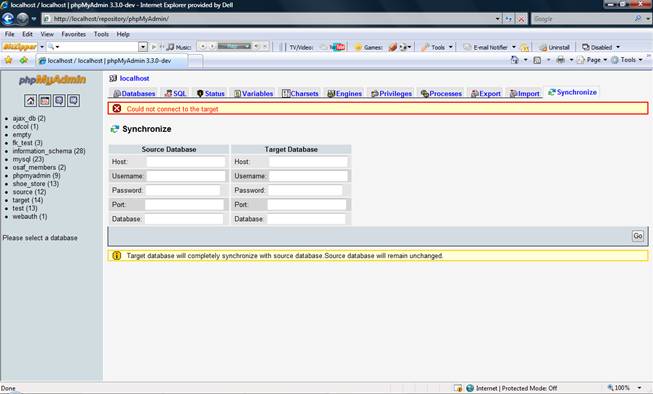Select the shoe_store database link

[x=35, y=184]
